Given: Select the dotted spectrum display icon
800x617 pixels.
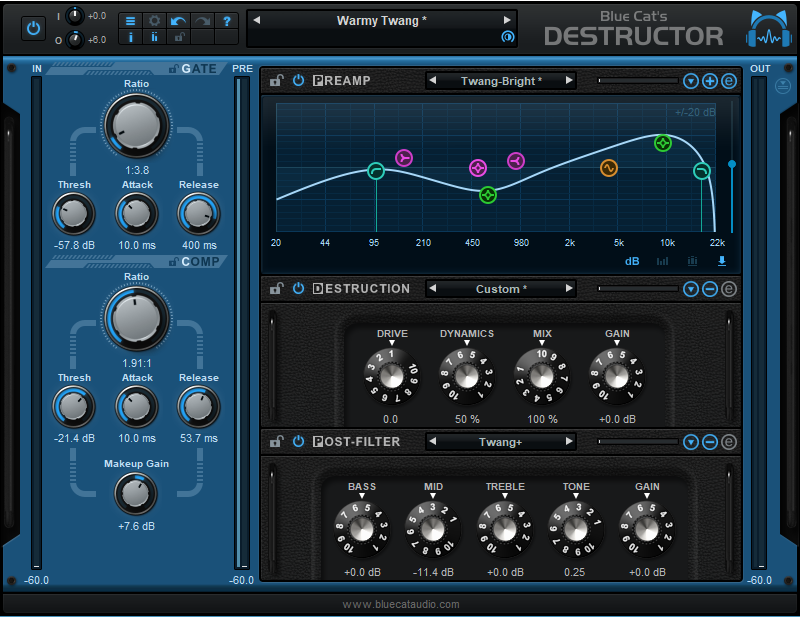Looking at the screenshot, I should [692, 261].
